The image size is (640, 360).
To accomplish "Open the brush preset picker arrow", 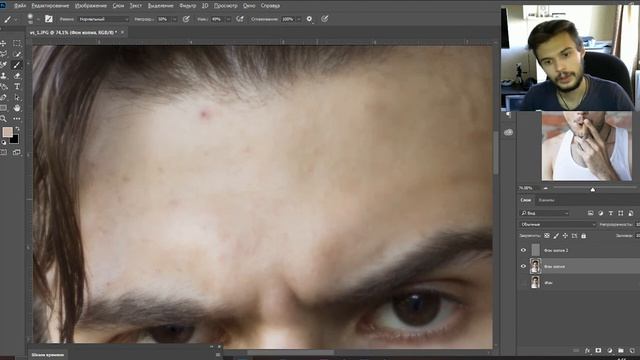I will point(37,19).
